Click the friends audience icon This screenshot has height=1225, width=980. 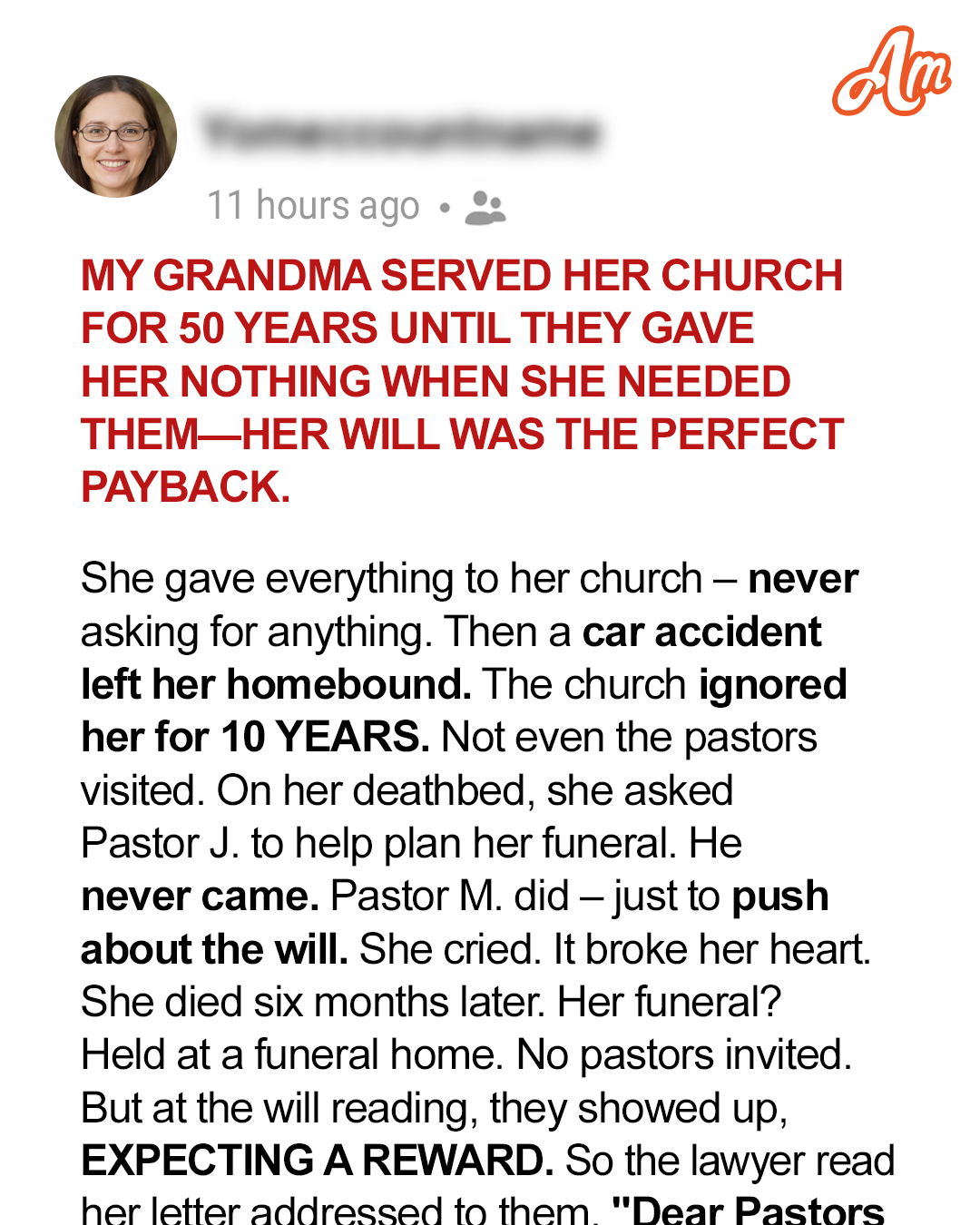click(485, 208)
